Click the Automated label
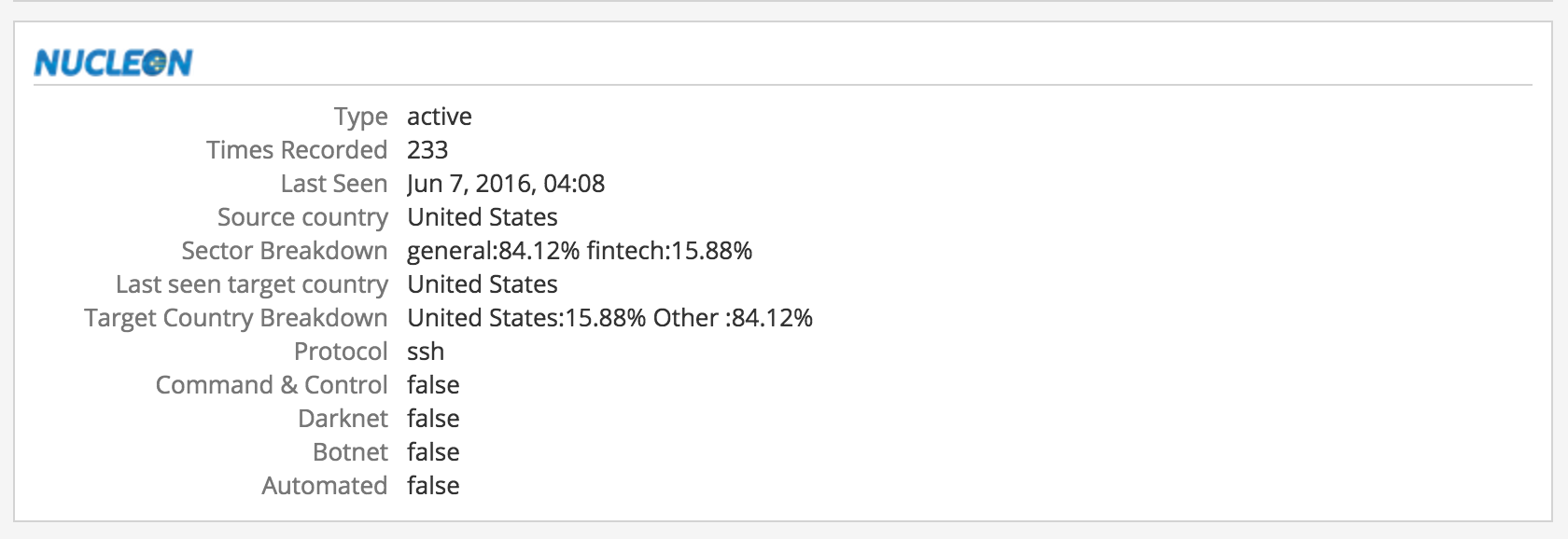Image resolution: width=1568 pixels, height=539 pixels. click(324, 486)
